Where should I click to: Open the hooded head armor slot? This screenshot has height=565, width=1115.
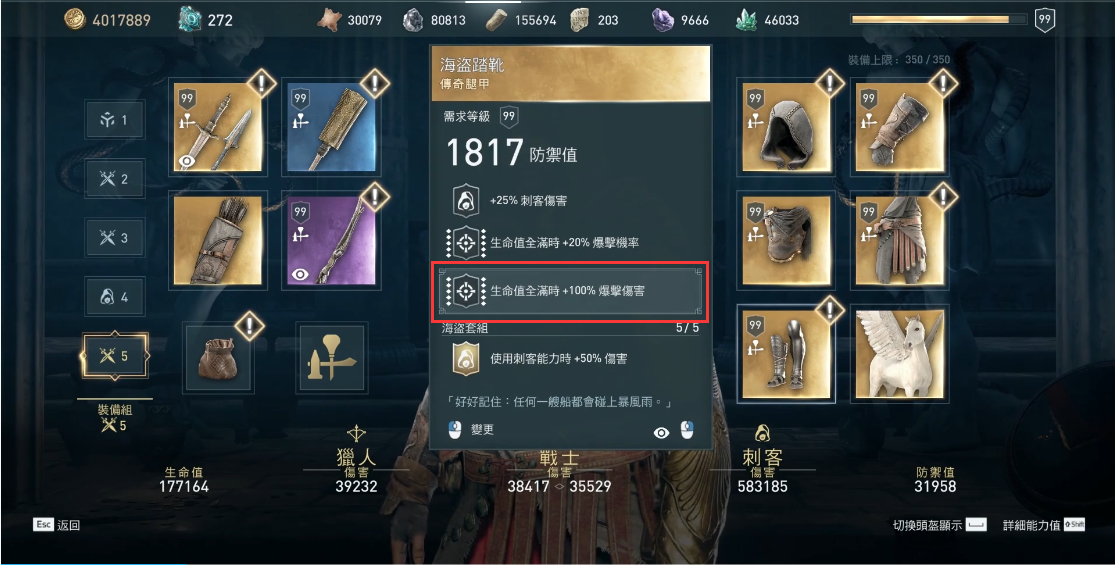tap(786, 127)
